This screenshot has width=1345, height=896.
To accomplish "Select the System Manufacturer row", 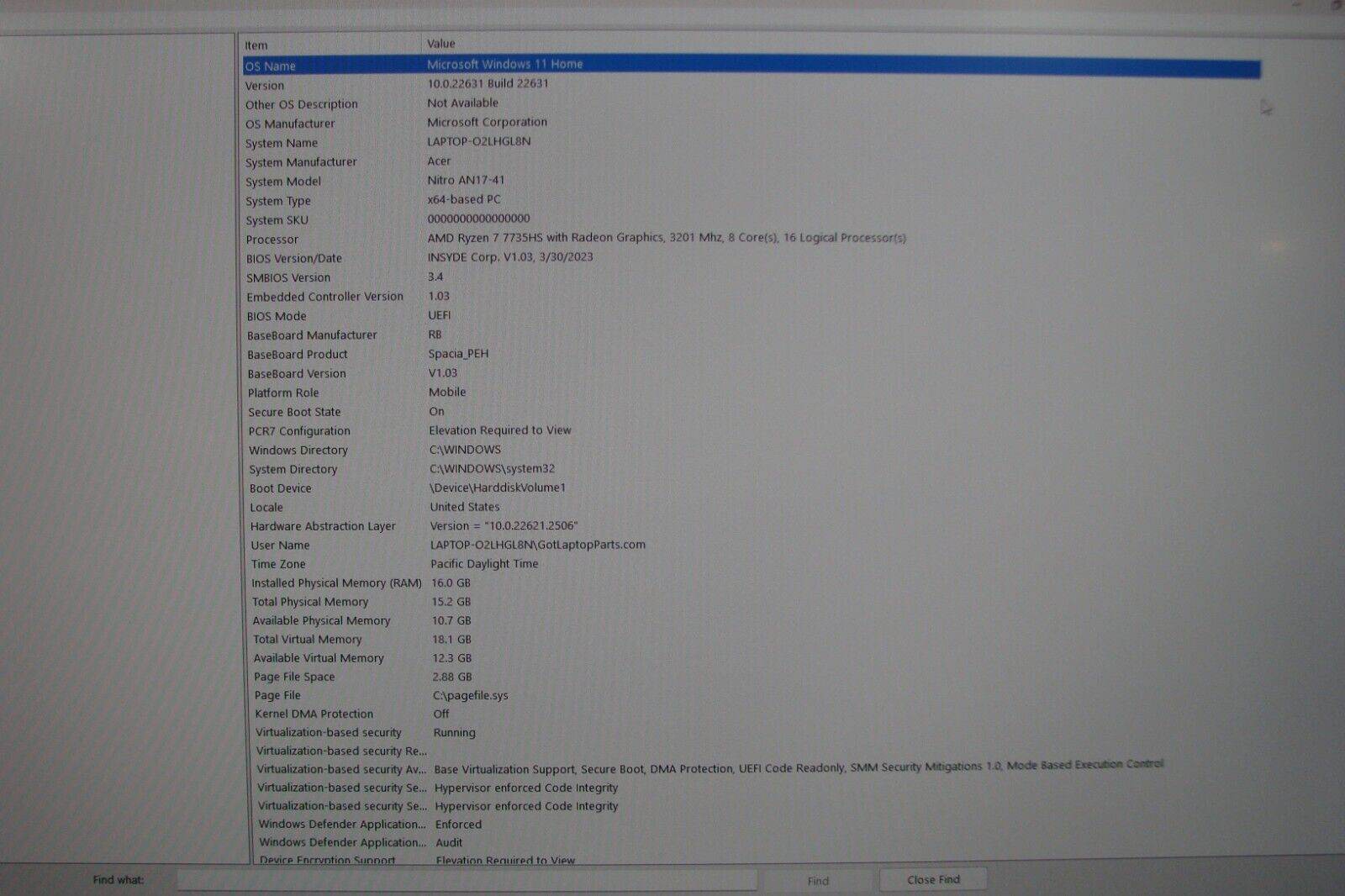I will pyautogui.click(x=301, y=162).
